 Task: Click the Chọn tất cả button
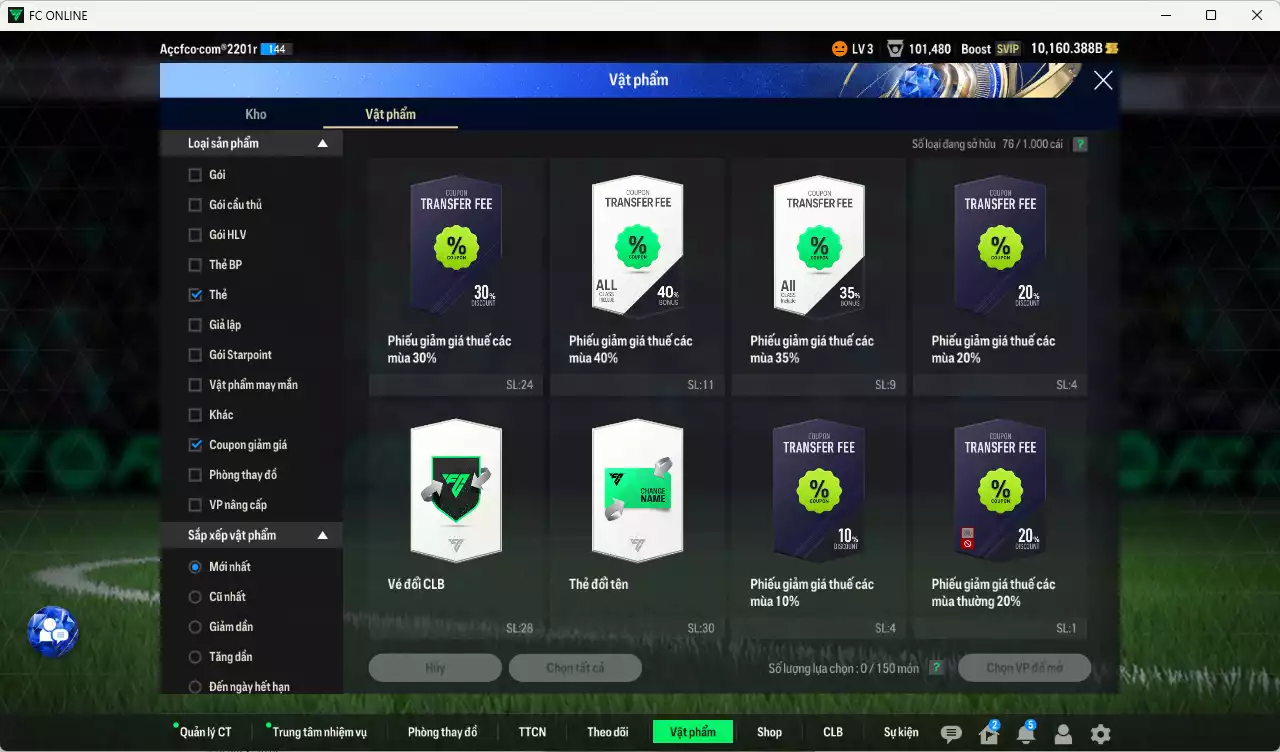pyautogui.click(x=575, y=668)
